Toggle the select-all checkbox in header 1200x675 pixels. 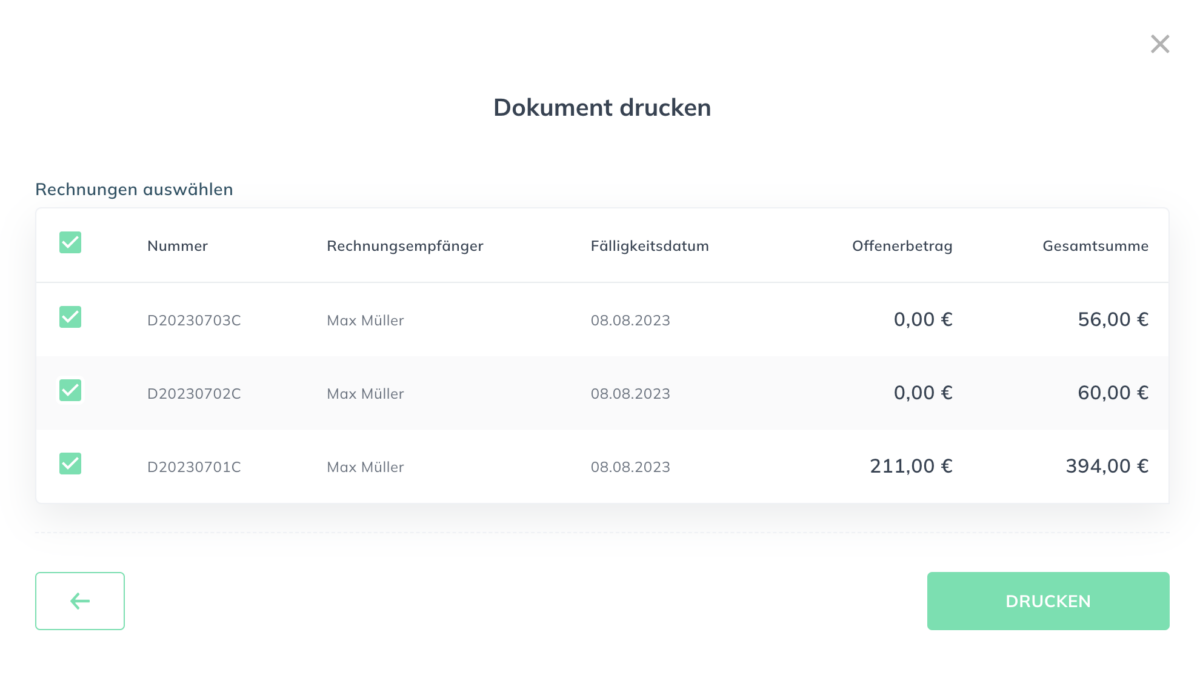coord(70,242)
